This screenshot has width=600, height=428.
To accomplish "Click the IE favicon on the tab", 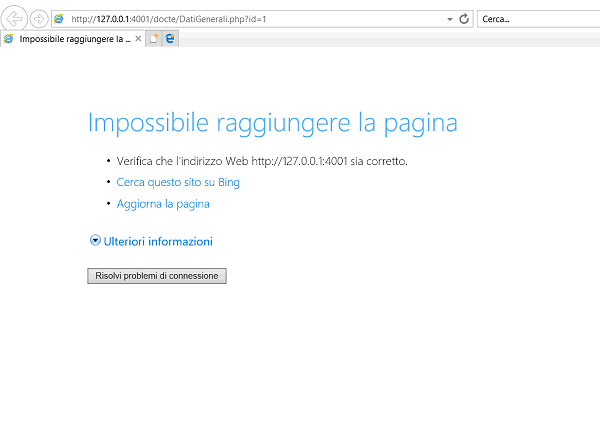I will pyautogui.click(x=9, y=39).
